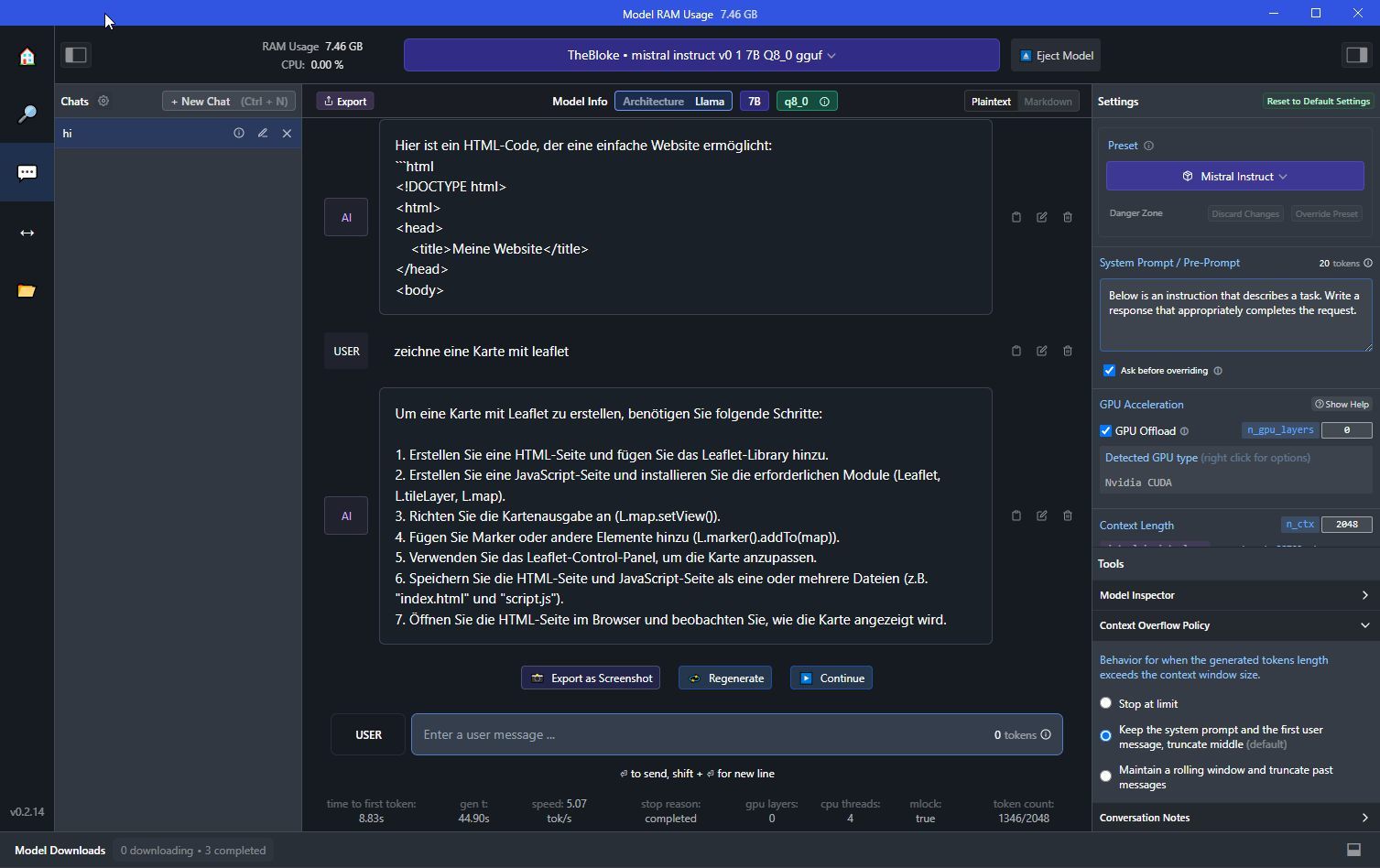Click the System Prompt text area
The image size is (1380, 868).
point(1235,315)
